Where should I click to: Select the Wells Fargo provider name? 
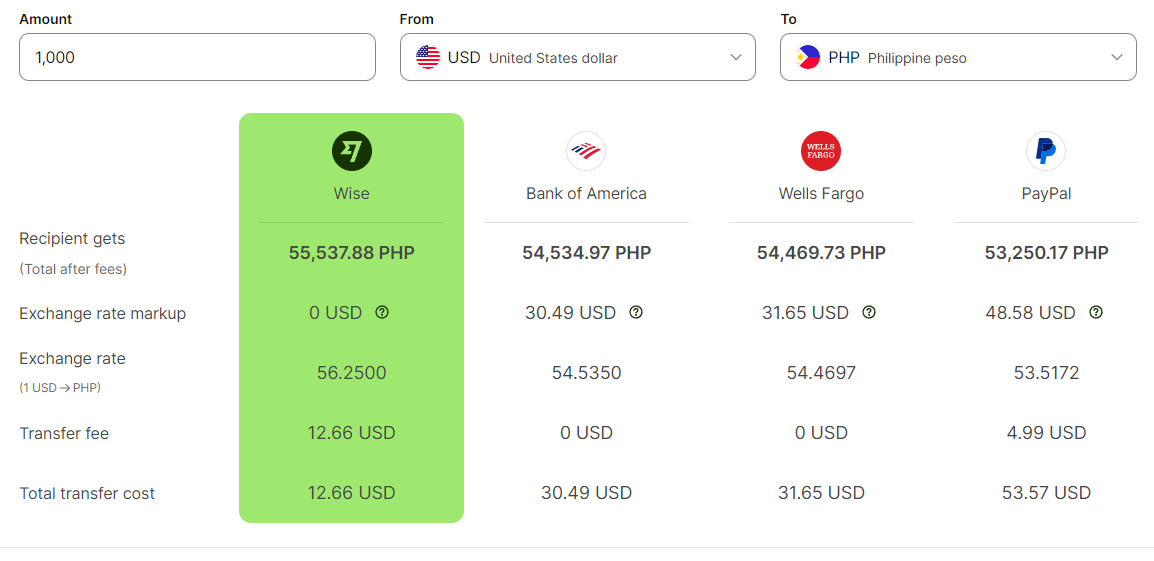pyautogui.click(x=821, y=194)
